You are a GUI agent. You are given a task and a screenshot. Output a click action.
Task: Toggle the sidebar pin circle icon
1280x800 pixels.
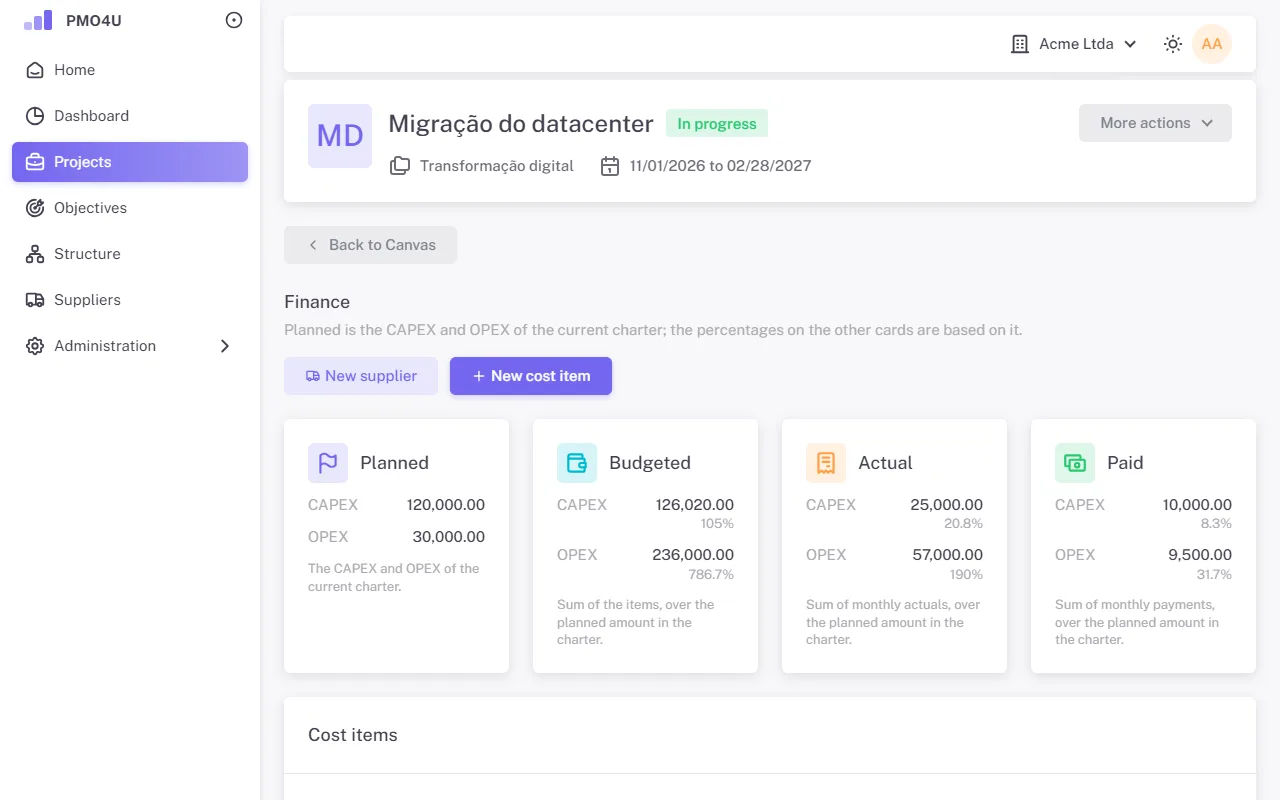click(234, 20)
